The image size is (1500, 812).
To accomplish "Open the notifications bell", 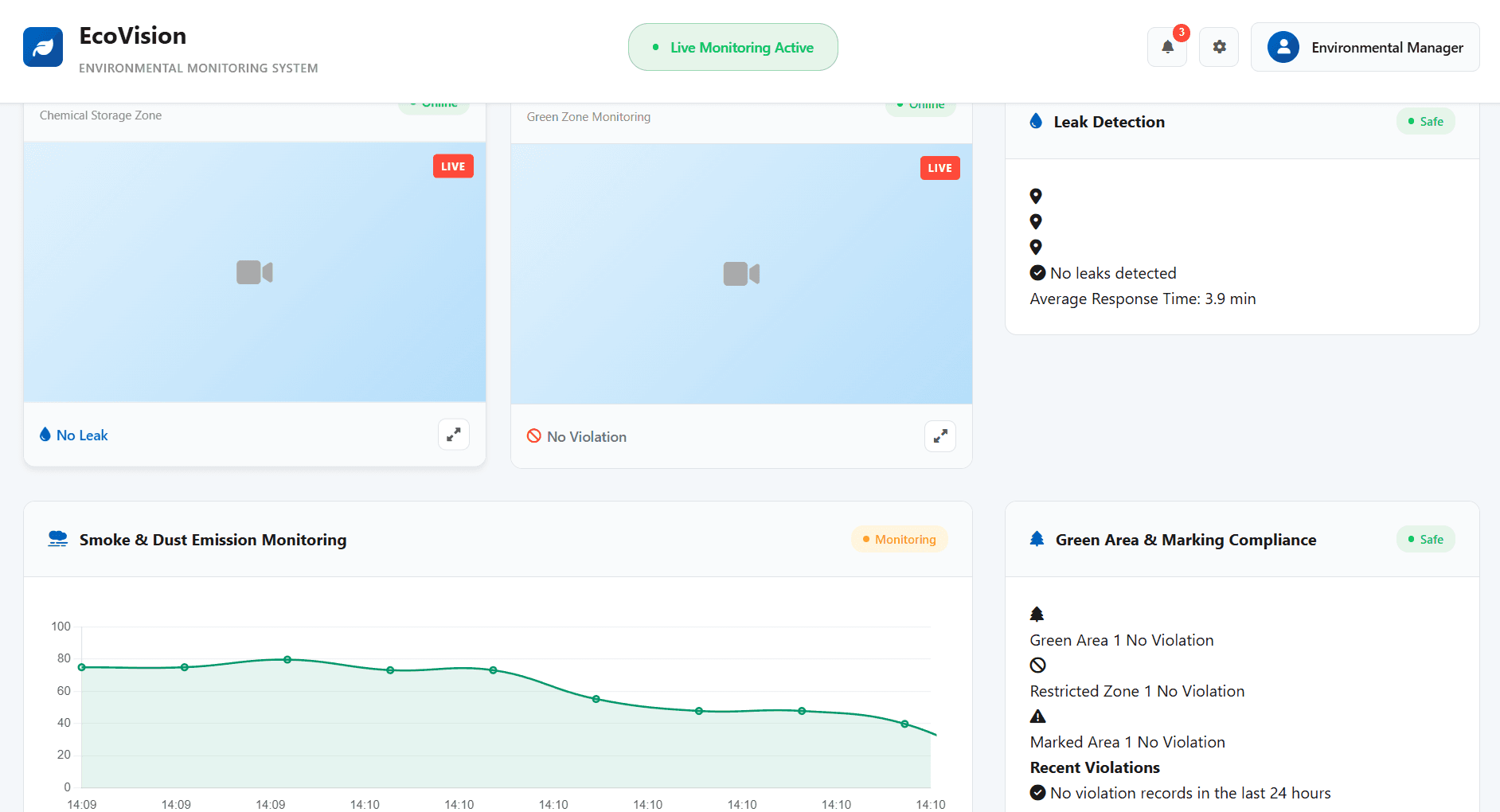I will [x=1167, y=47].
